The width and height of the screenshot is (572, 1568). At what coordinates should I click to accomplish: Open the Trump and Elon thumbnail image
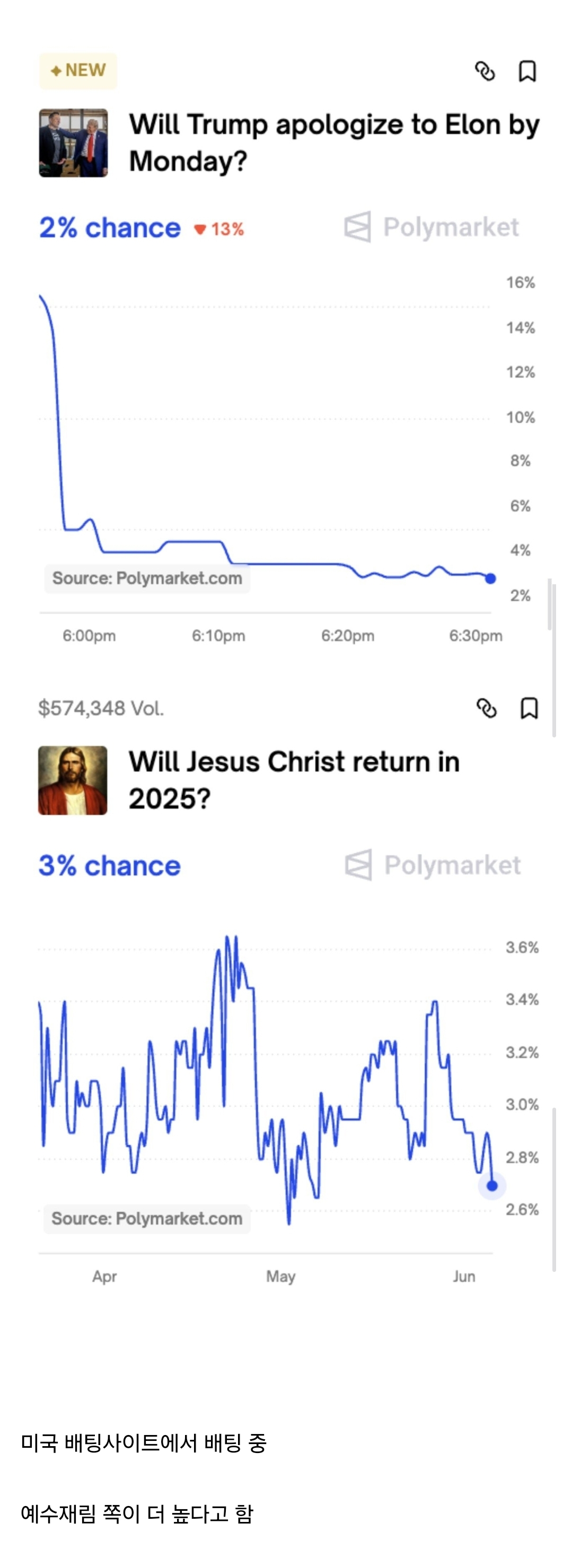73,143
